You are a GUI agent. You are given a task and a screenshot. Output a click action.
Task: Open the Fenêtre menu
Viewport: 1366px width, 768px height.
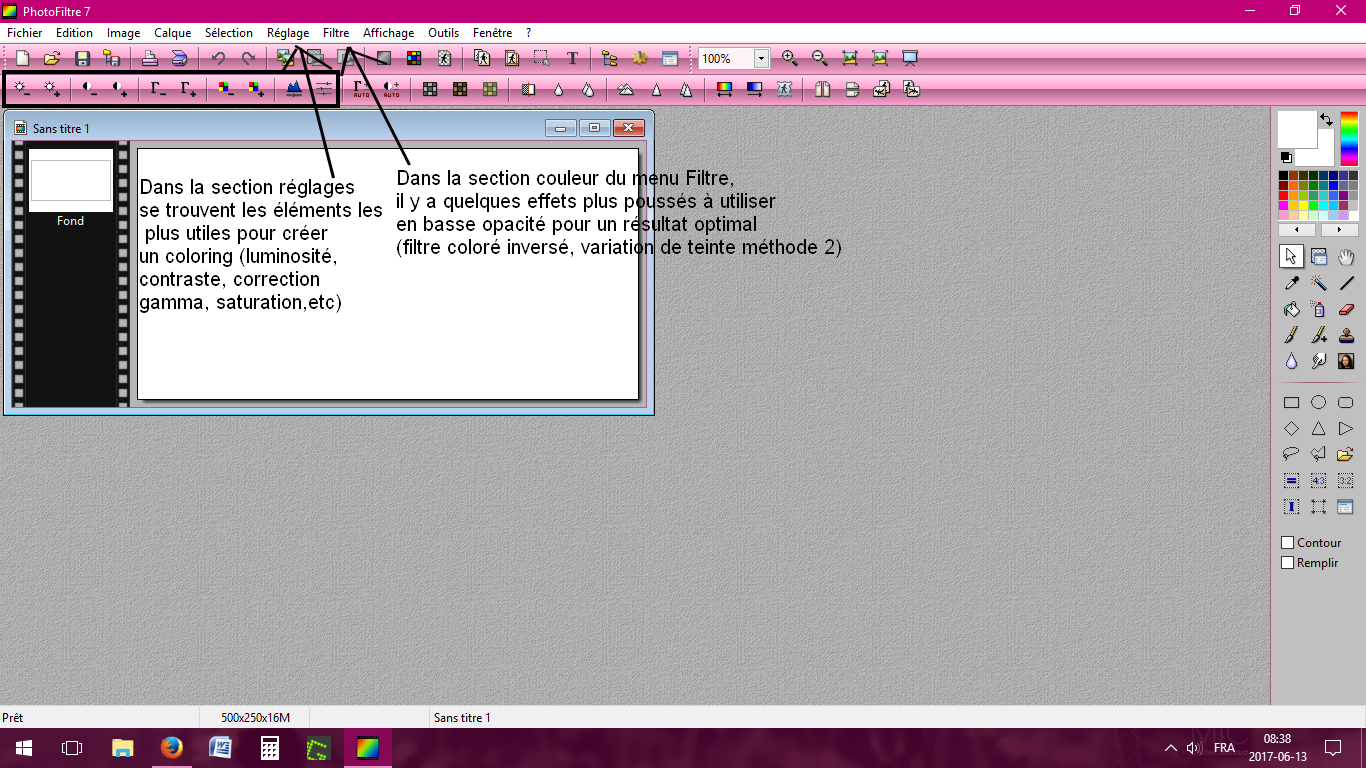coord(493,33)
